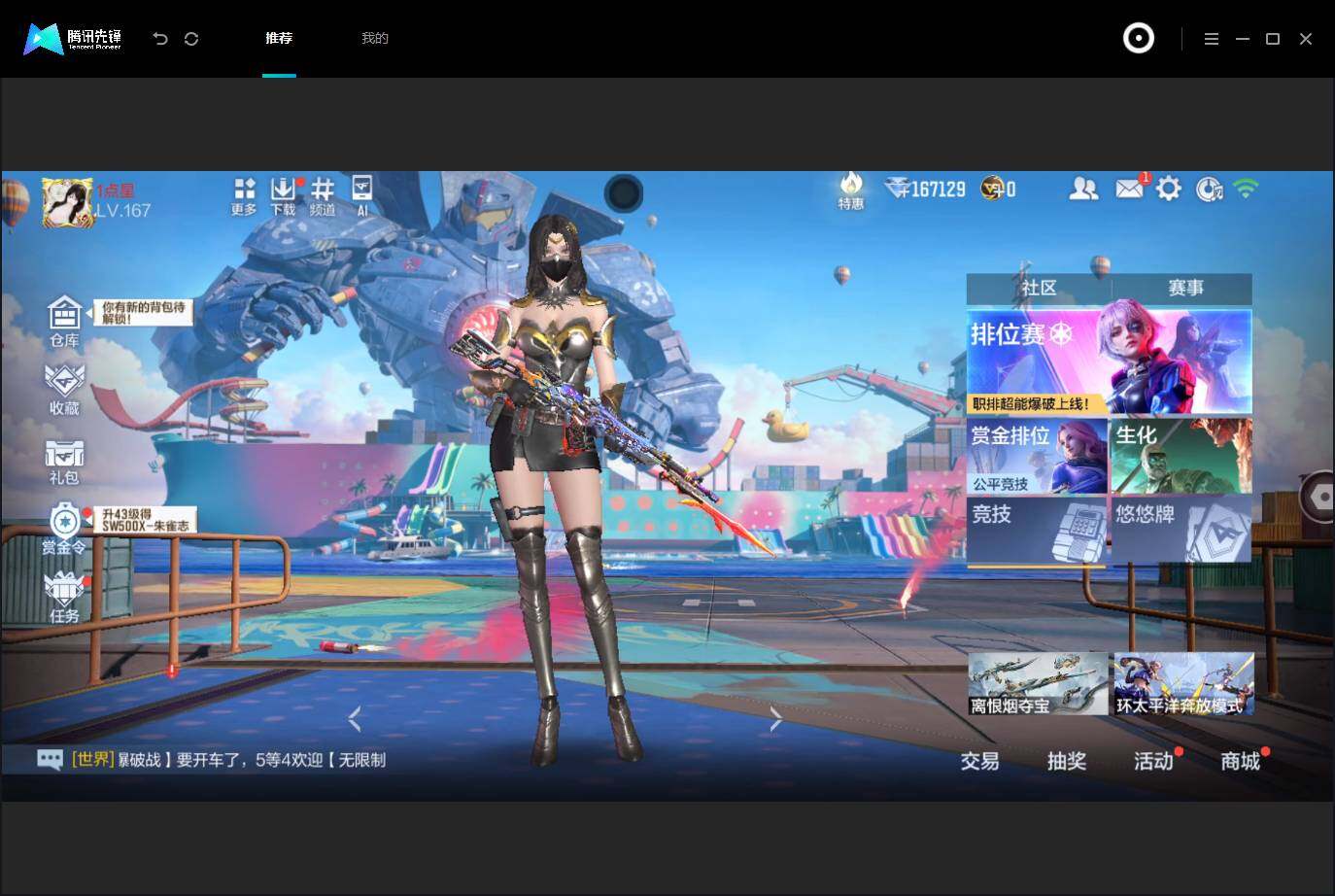Open the 环太平洋奔放模式 event thumbnail
Screen dimensions: 1335x896
coord(1183,684)
